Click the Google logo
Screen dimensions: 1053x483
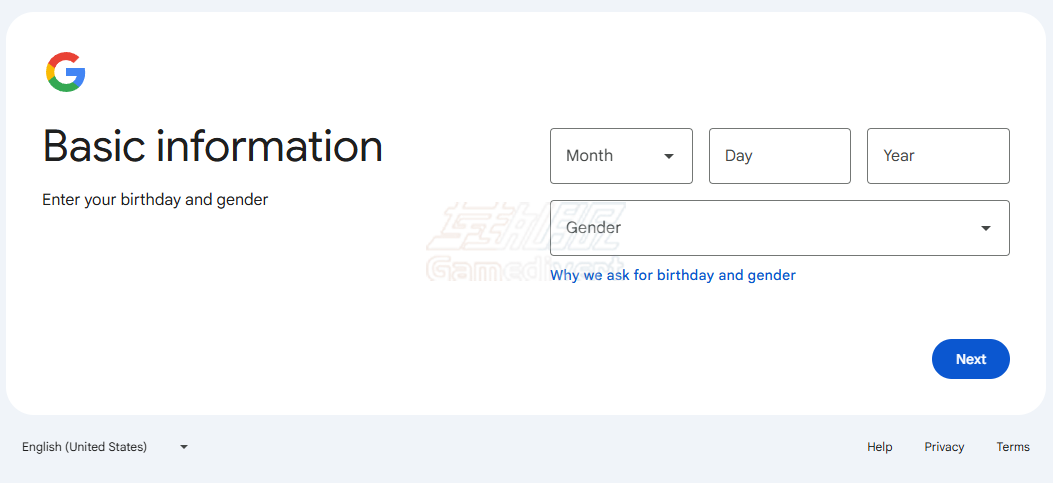[x=66, y=73]
